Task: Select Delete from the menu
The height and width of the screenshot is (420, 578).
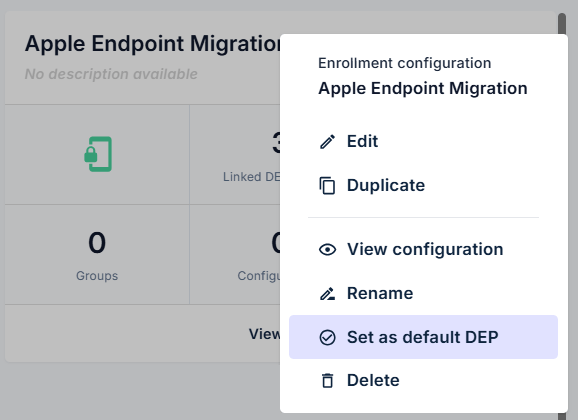Action: click(423, 381)
